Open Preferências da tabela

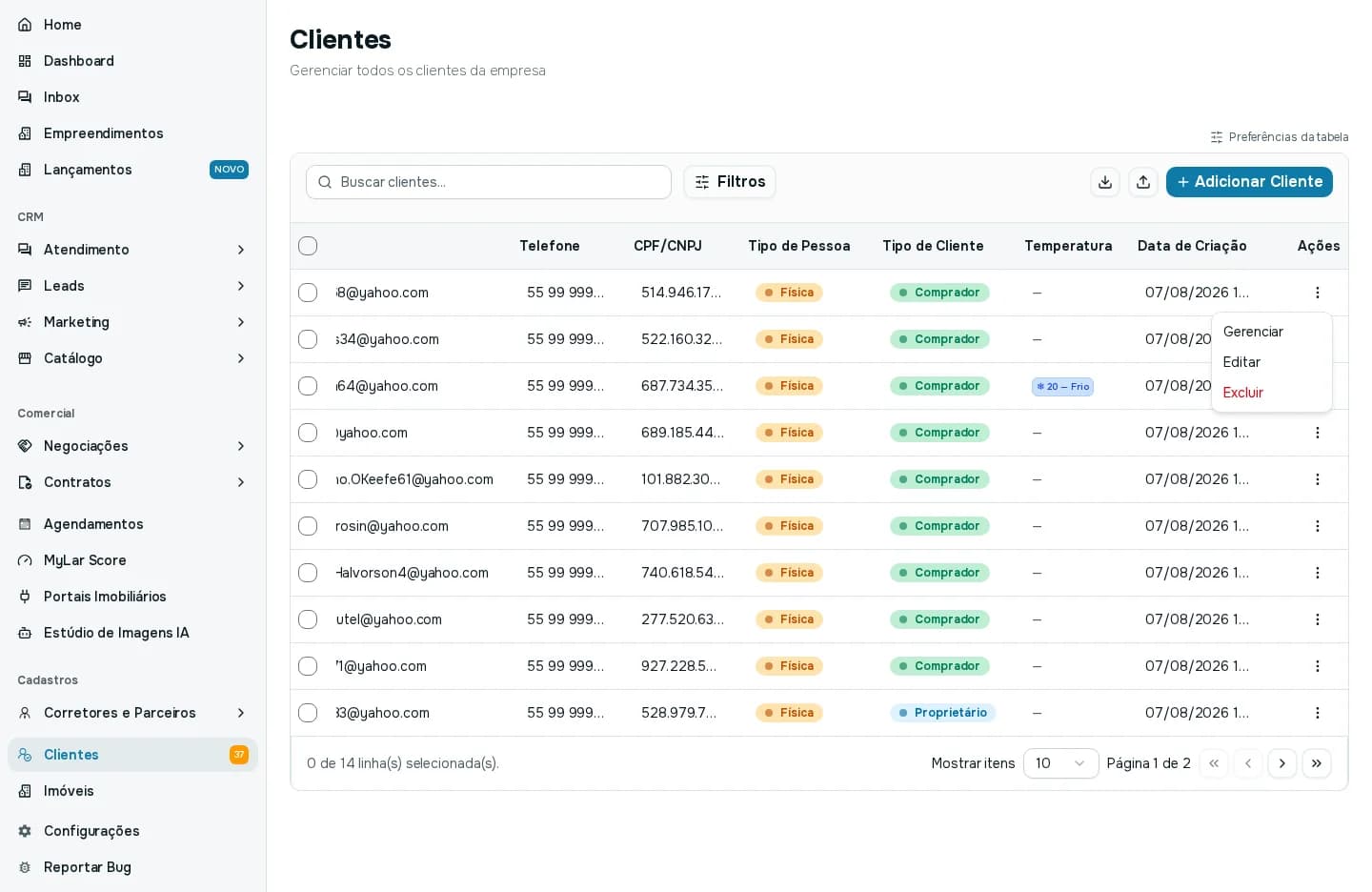(1280, 137)
